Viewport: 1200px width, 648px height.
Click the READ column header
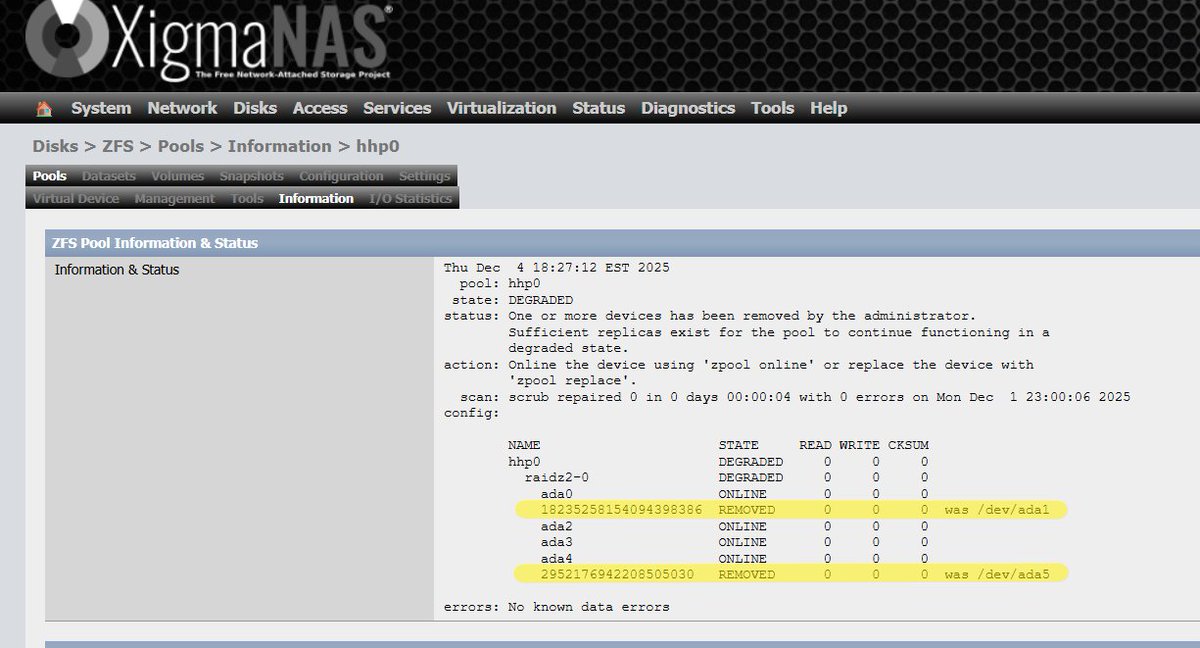pos(815,445)
